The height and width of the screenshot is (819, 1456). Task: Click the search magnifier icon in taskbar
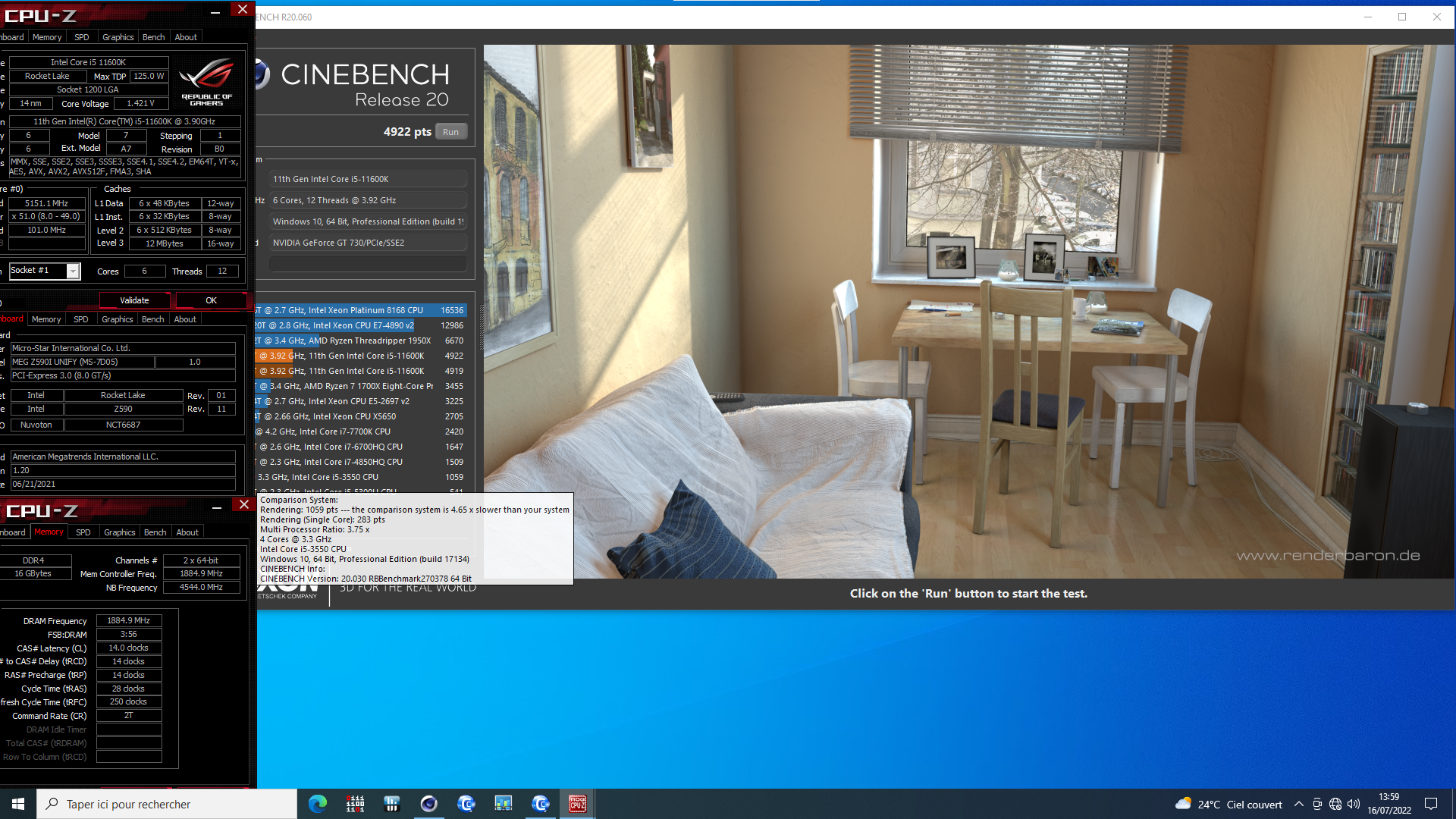[52, 804]
